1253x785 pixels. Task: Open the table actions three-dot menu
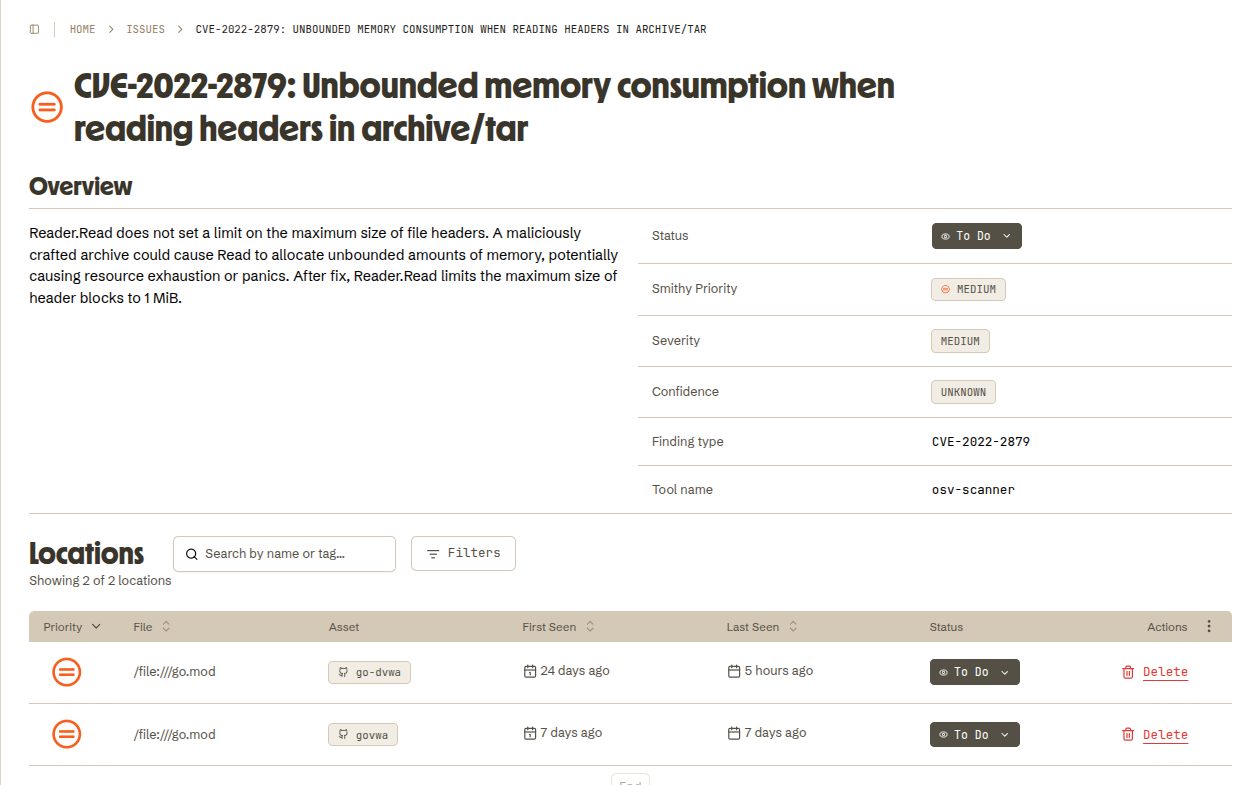(x=1209, y=627)
